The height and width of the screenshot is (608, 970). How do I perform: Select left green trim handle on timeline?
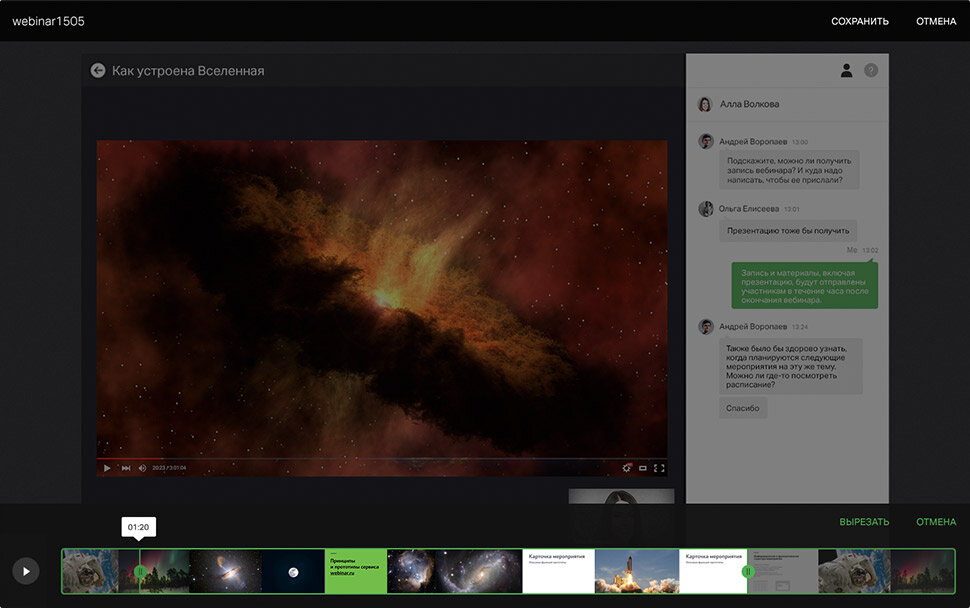(140, 572)
